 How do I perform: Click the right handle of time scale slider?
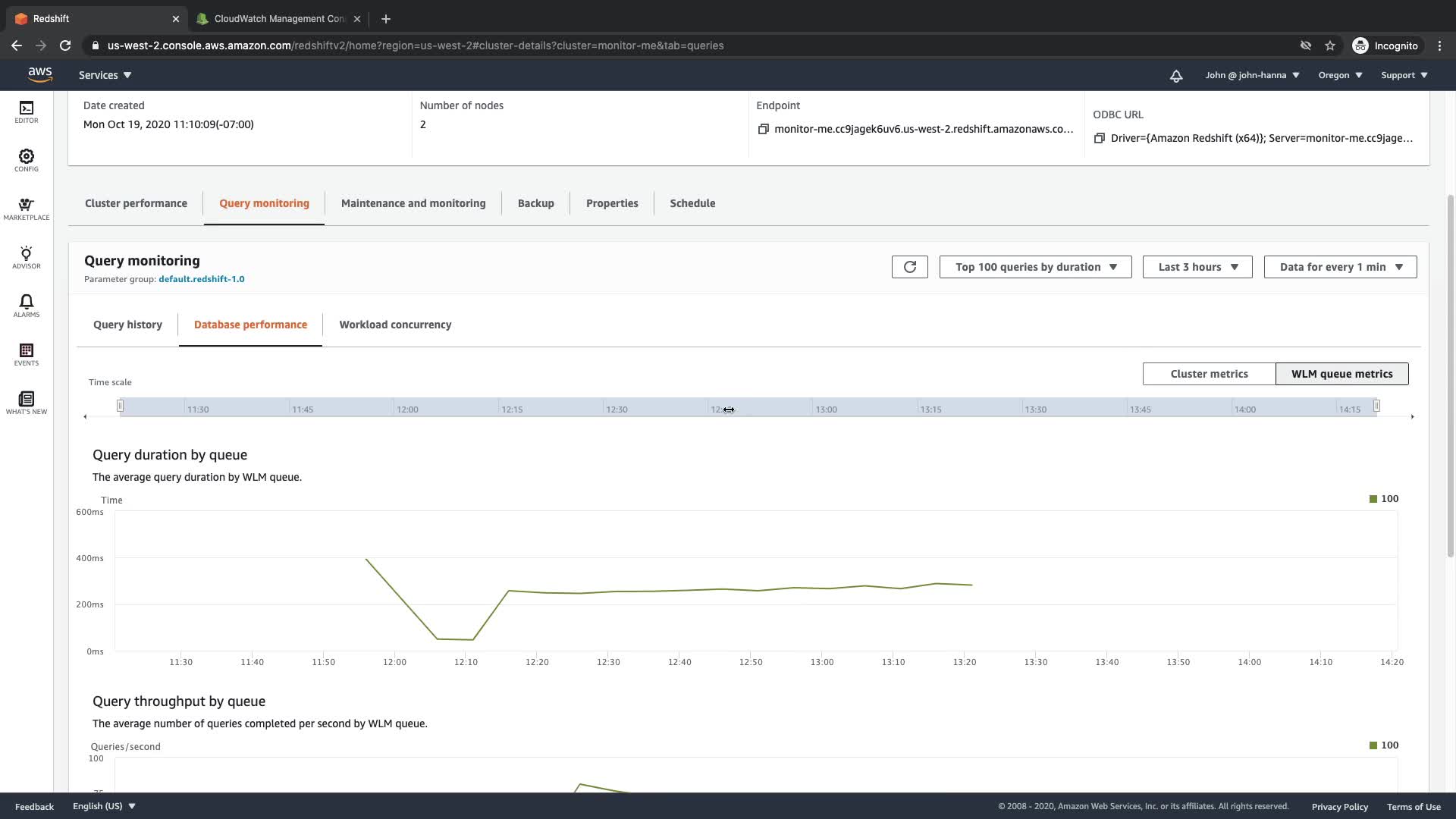(1376, 406)
